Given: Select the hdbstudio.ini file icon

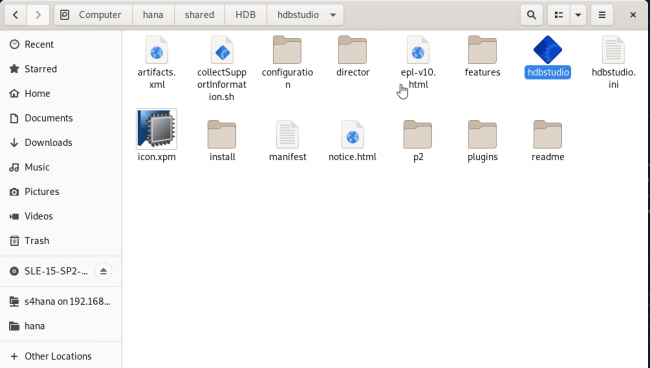Looking at the screenshot, I should (613, 50).
